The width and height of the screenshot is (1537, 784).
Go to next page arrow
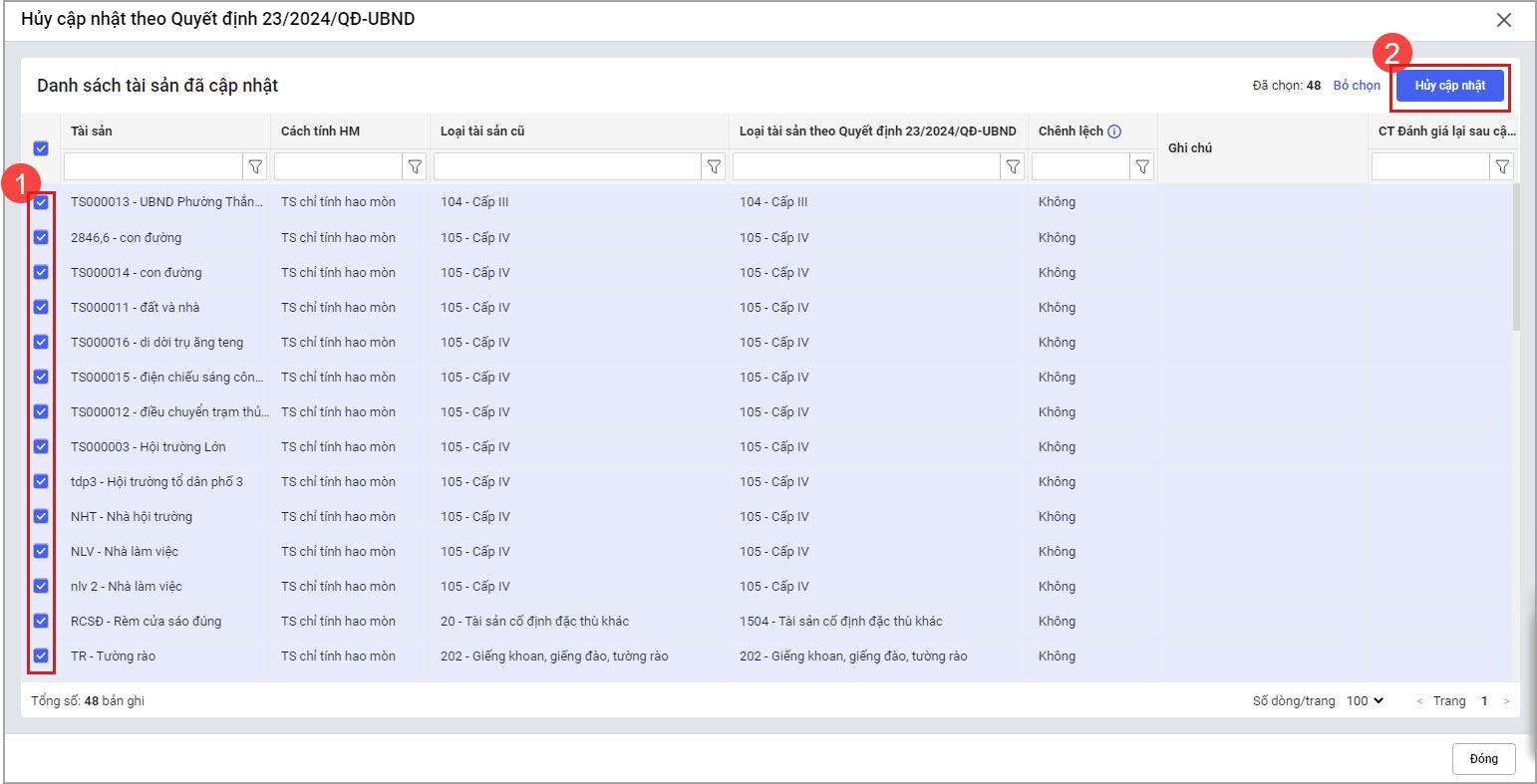[x=1506, y=701]
